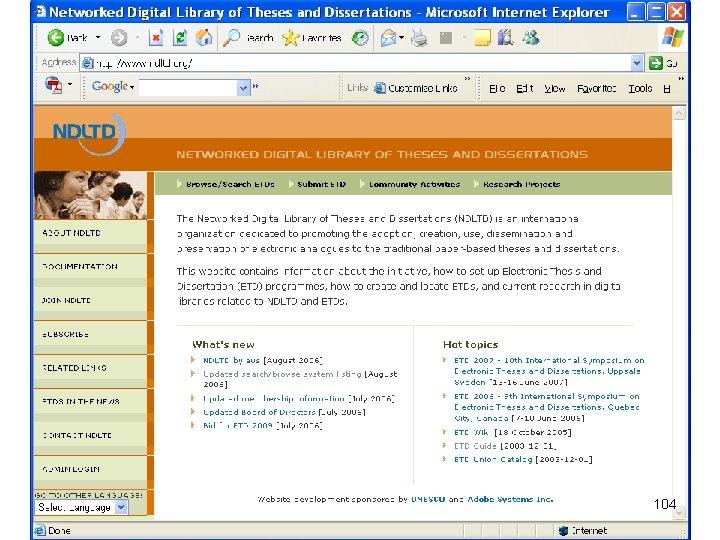This screenshot has width=720, height=540.
Task: Expand the Address bar dropdown
Action: [x=636, y=63]
